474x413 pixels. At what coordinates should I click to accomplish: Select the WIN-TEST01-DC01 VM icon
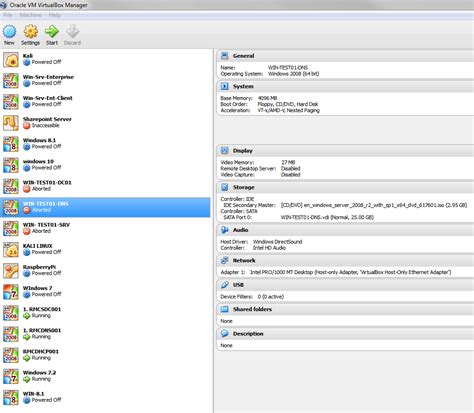(x=11, y=186)
